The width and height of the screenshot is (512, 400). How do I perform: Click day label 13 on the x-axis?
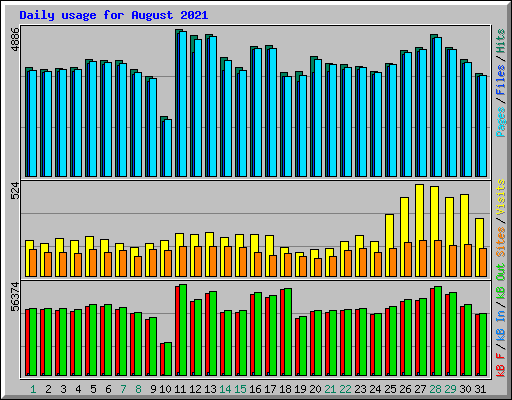210,389
